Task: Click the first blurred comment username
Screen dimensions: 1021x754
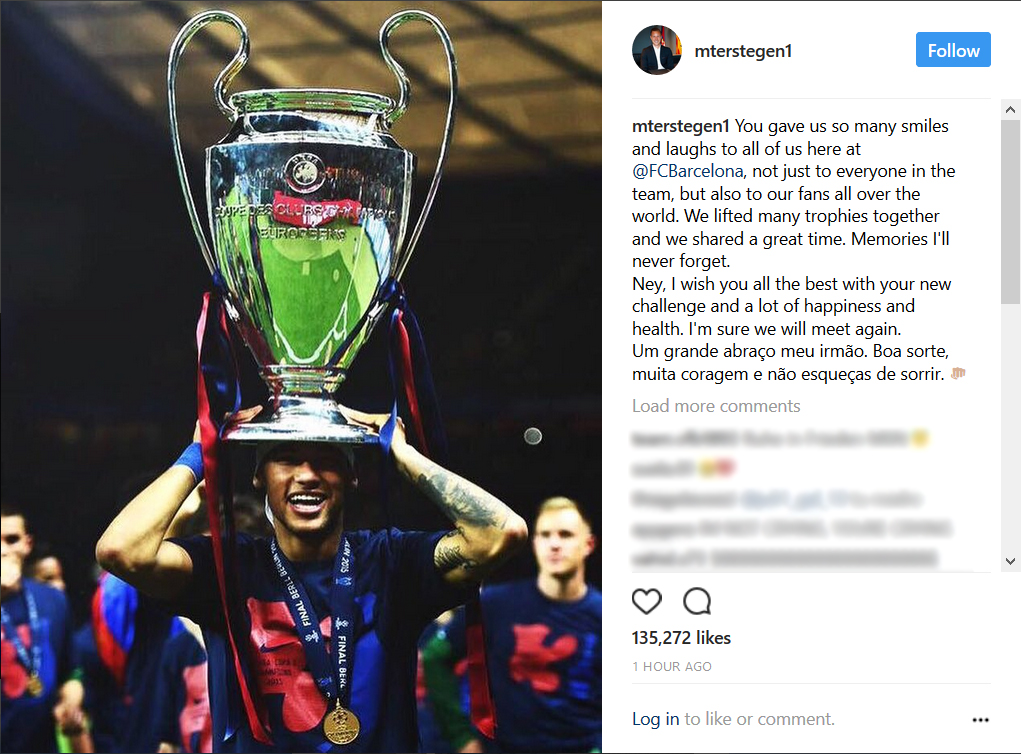Action: (683, 440)
